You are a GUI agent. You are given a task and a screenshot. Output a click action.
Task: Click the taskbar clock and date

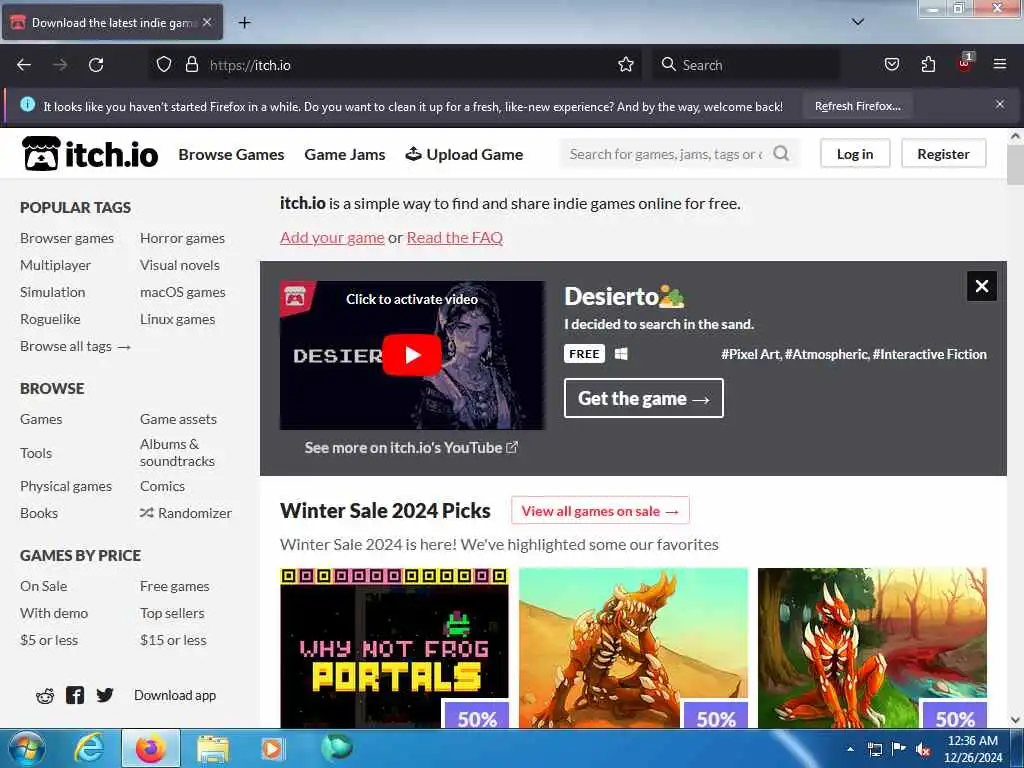point(972,749)
